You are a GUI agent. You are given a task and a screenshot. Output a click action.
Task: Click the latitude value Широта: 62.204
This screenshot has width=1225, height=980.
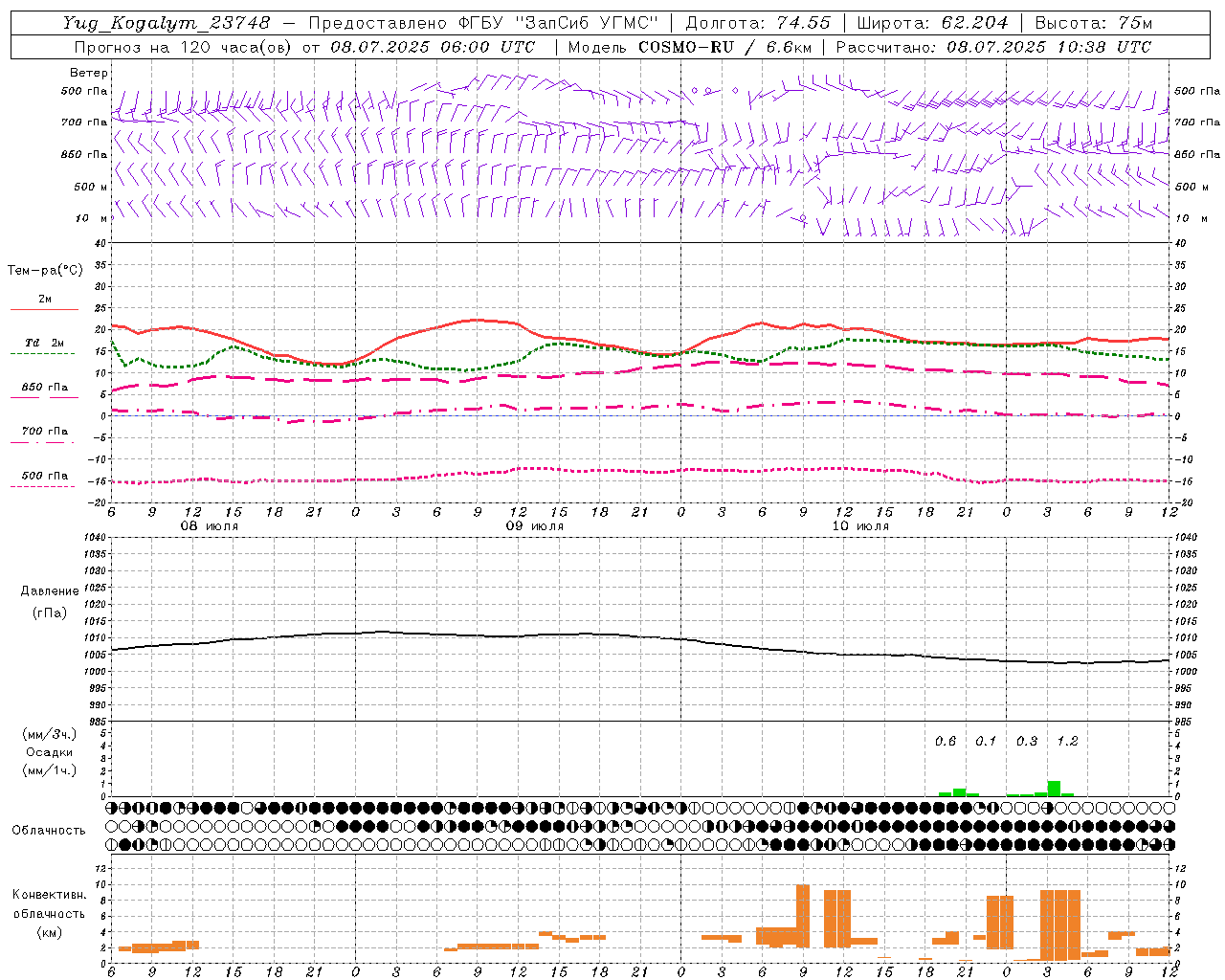pos(932,23)
